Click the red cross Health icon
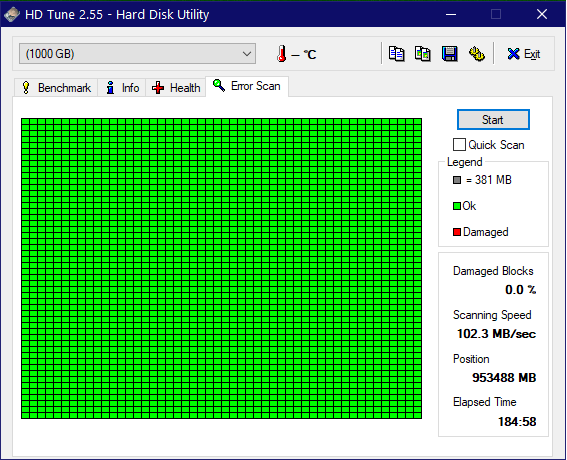567x460 pixels. pos(158,88)
